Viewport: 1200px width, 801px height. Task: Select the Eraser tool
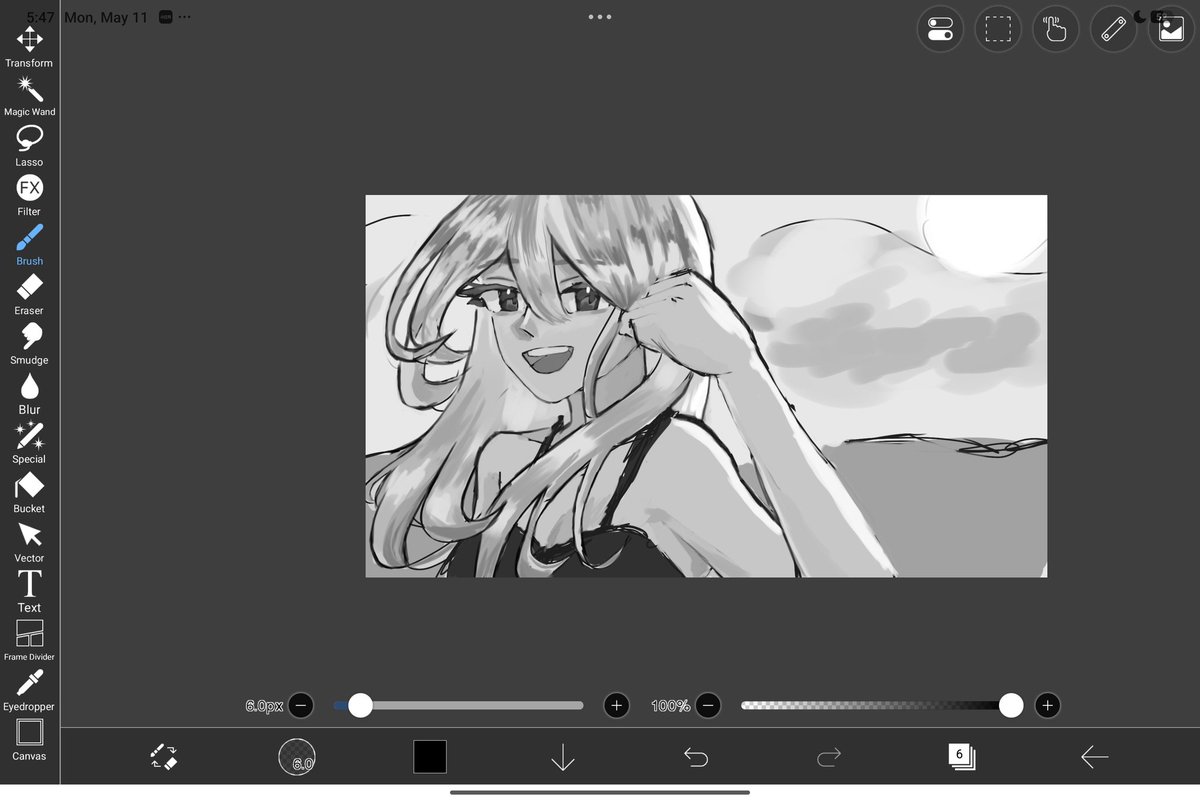pyautogui.click(x=29, y=295)
